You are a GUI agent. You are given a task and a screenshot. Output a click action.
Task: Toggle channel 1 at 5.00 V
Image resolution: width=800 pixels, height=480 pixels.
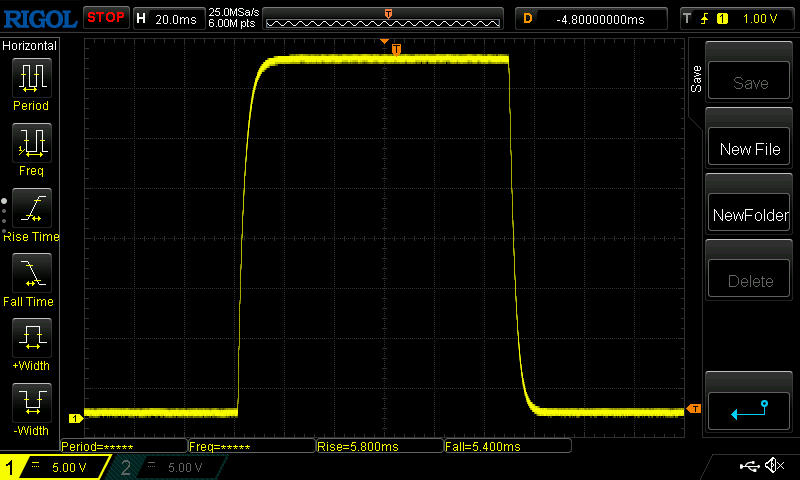point(55,467)
